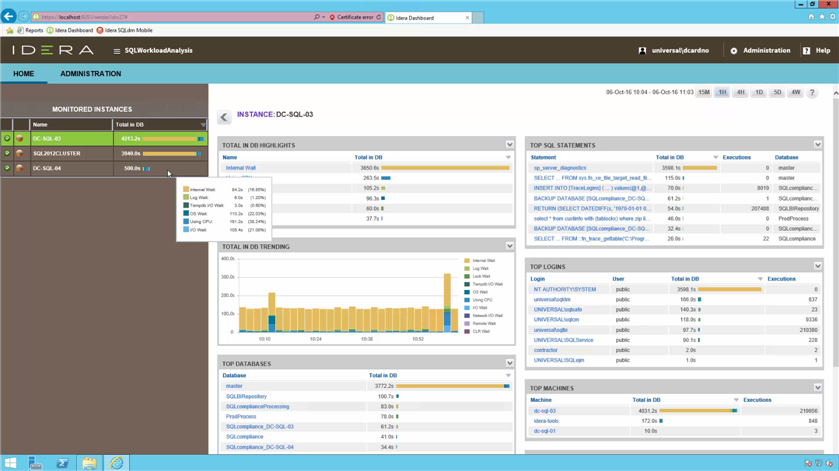839x471 pixels.
Task: Click the user profile icon beside universal\dcardno
Action: 642,50
